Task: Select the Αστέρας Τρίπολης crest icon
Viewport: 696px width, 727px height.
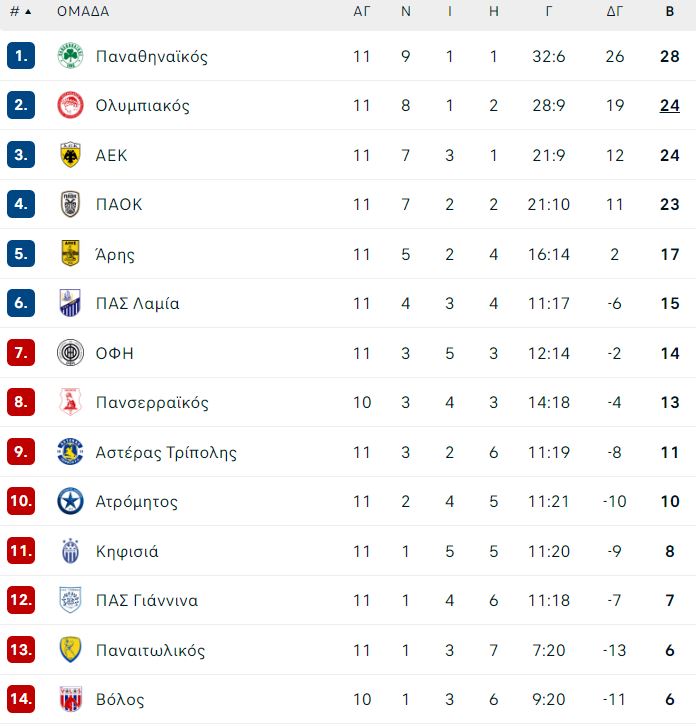Action: point(70,452)
